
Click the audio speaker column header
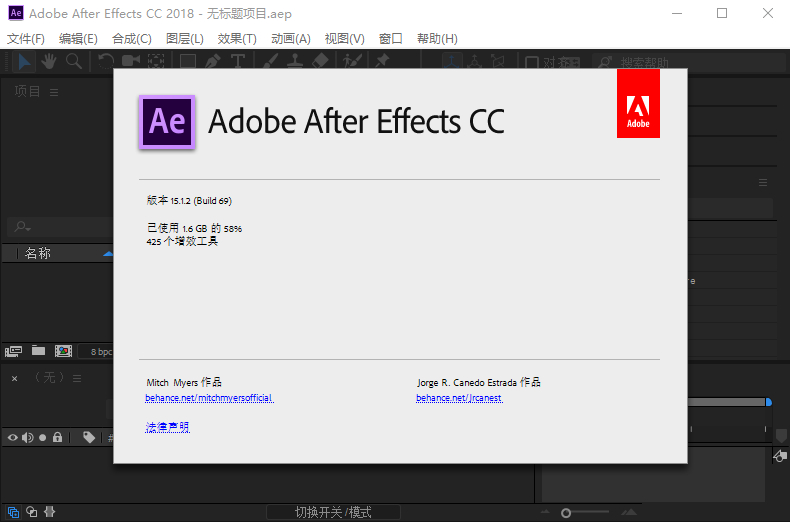(x=28, y=437)
